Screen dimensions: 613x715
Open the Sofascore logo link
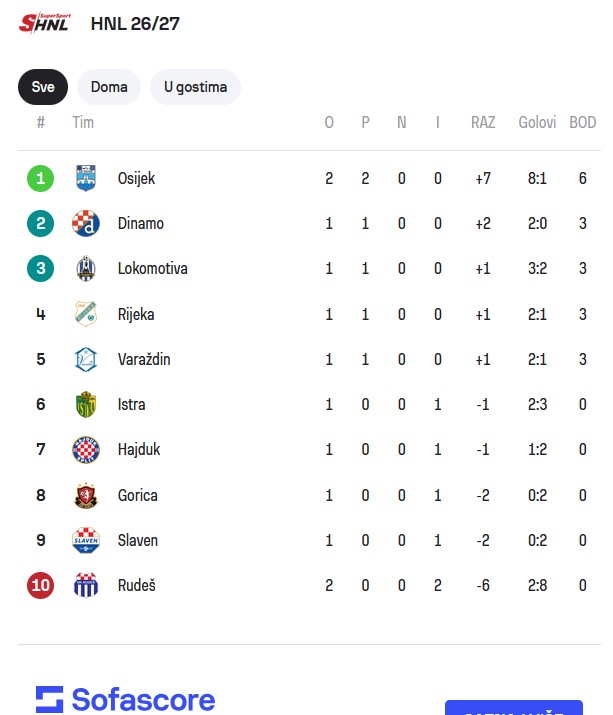[125, 699]
